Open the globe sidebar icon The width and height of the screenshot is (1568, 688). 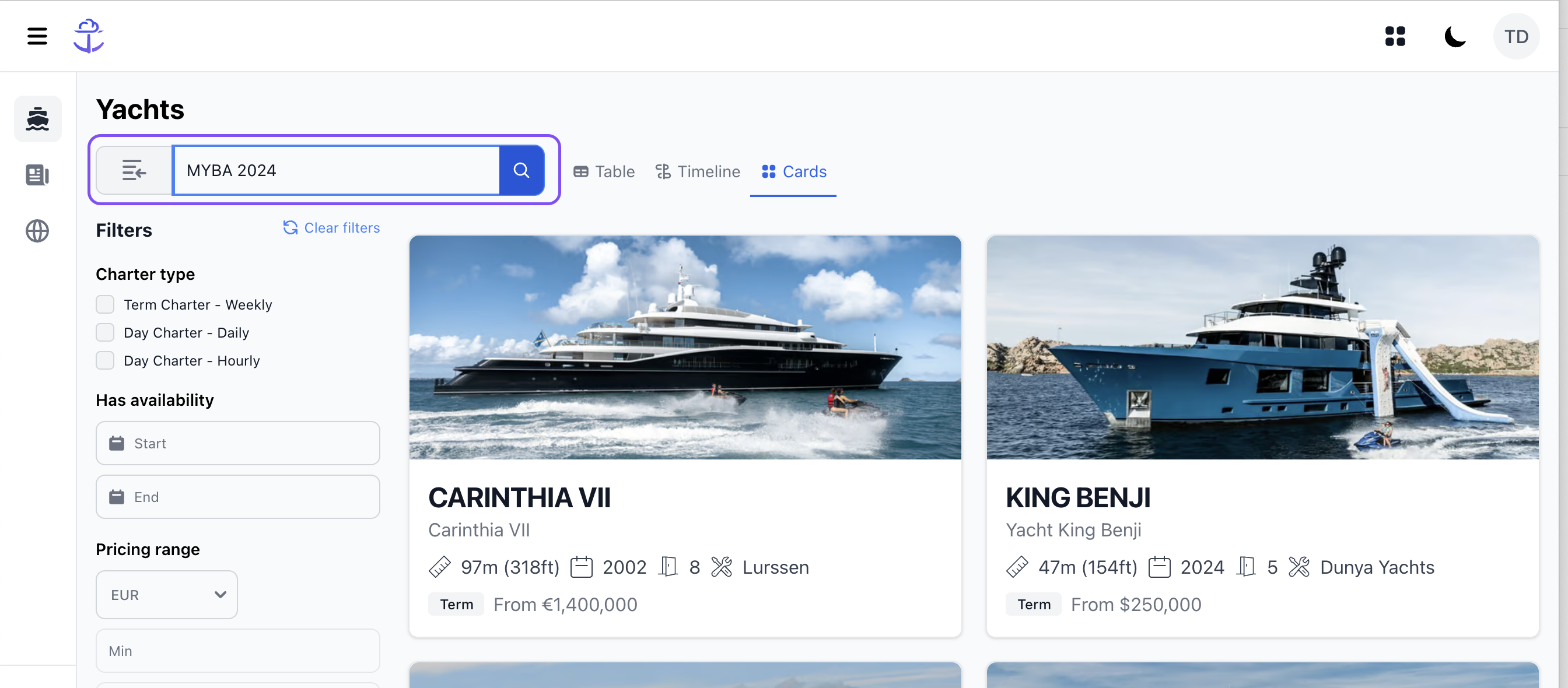tap(38, 230)
